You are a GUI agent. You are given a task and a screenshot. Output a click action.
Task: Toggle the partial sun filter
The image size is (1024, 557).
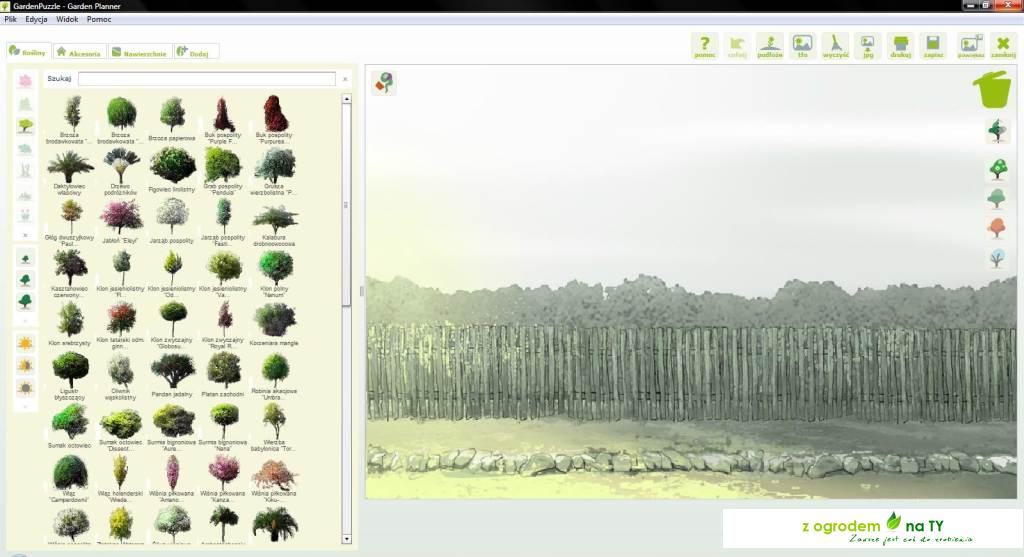(25, 365)
